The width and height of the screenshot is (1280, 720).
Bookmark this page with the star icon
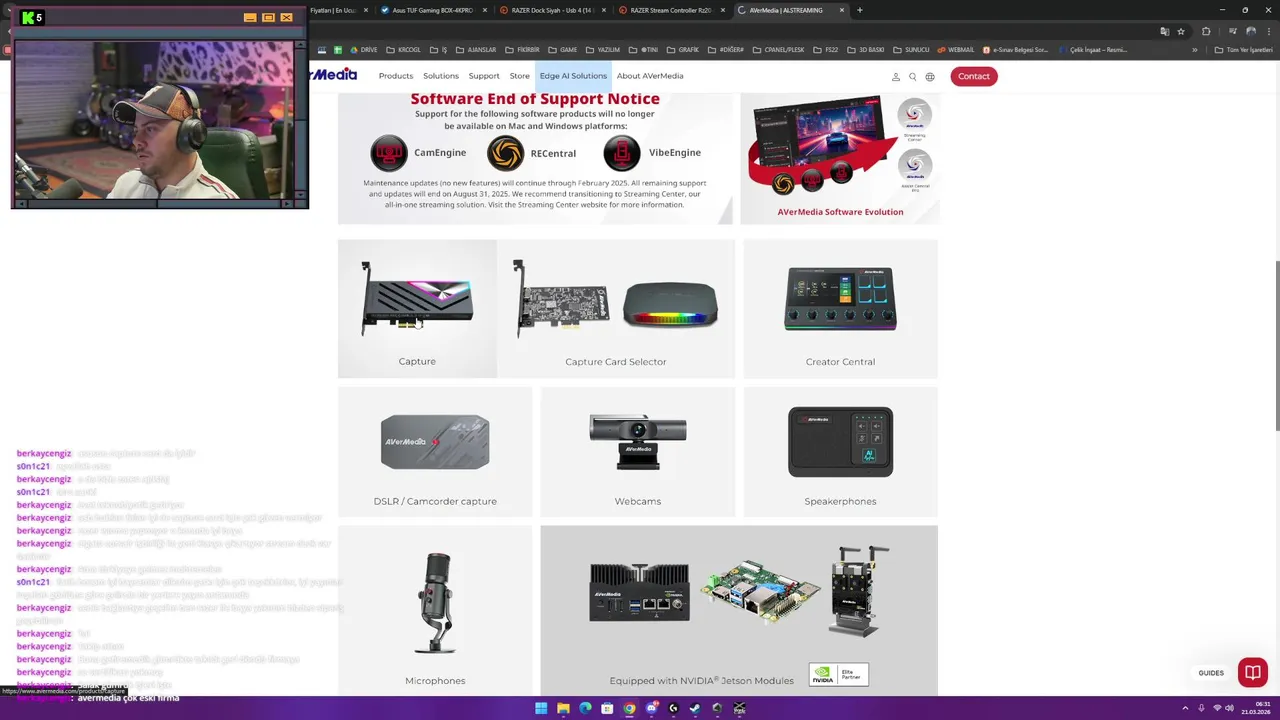pos(1180,31)
